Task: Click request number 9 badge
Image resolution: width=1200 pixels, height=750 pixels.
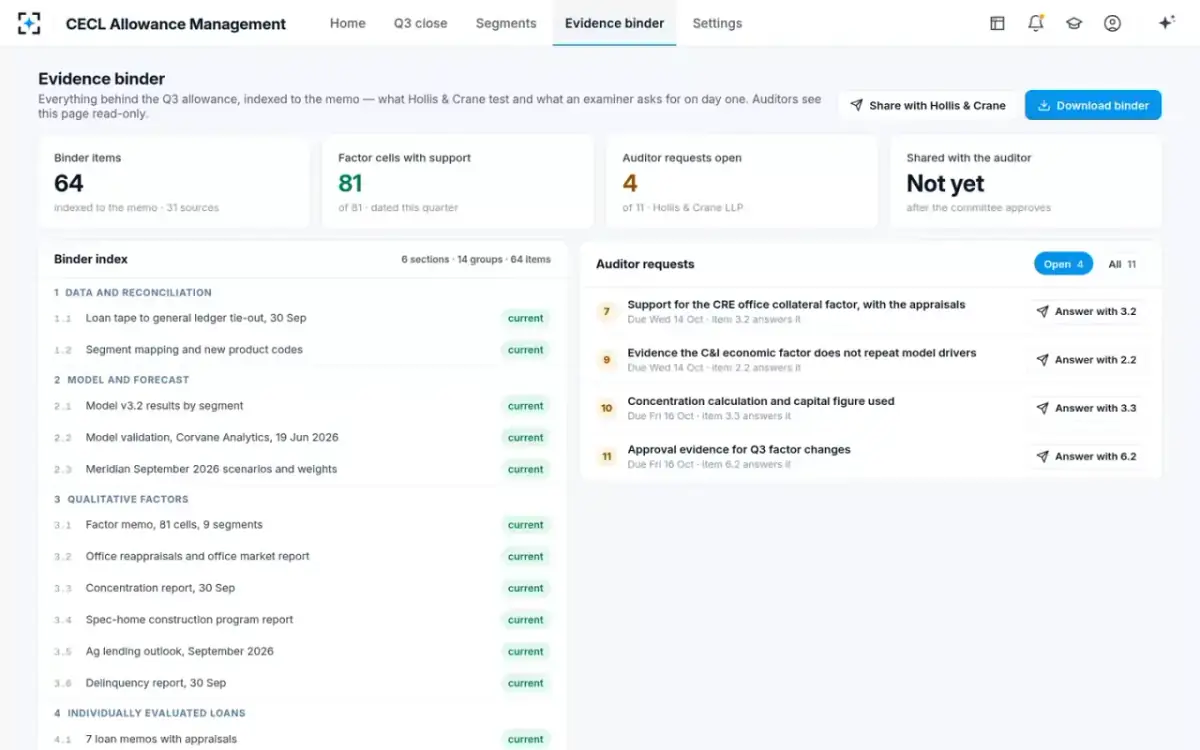Action: [606, 360]
